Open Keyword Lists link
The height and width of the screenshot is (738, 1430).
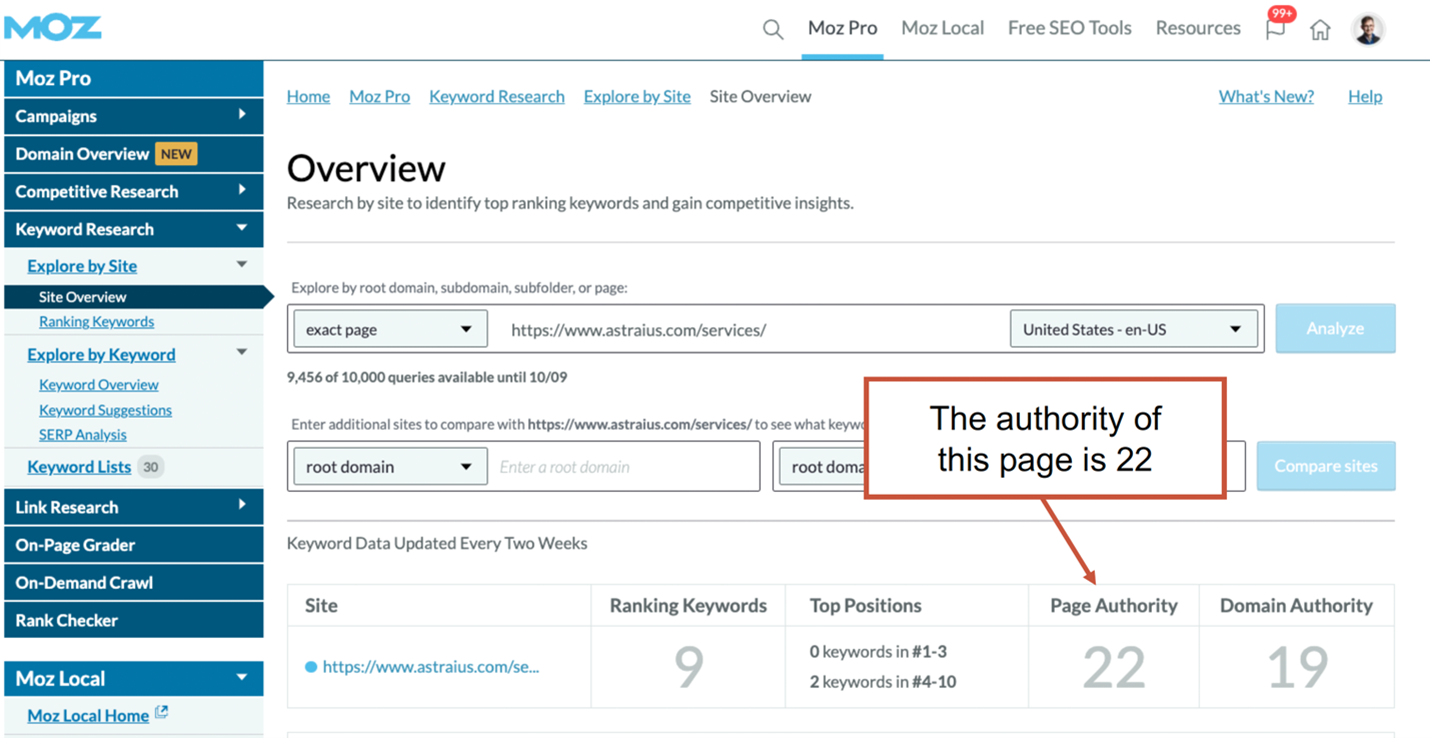coord(79,467)
